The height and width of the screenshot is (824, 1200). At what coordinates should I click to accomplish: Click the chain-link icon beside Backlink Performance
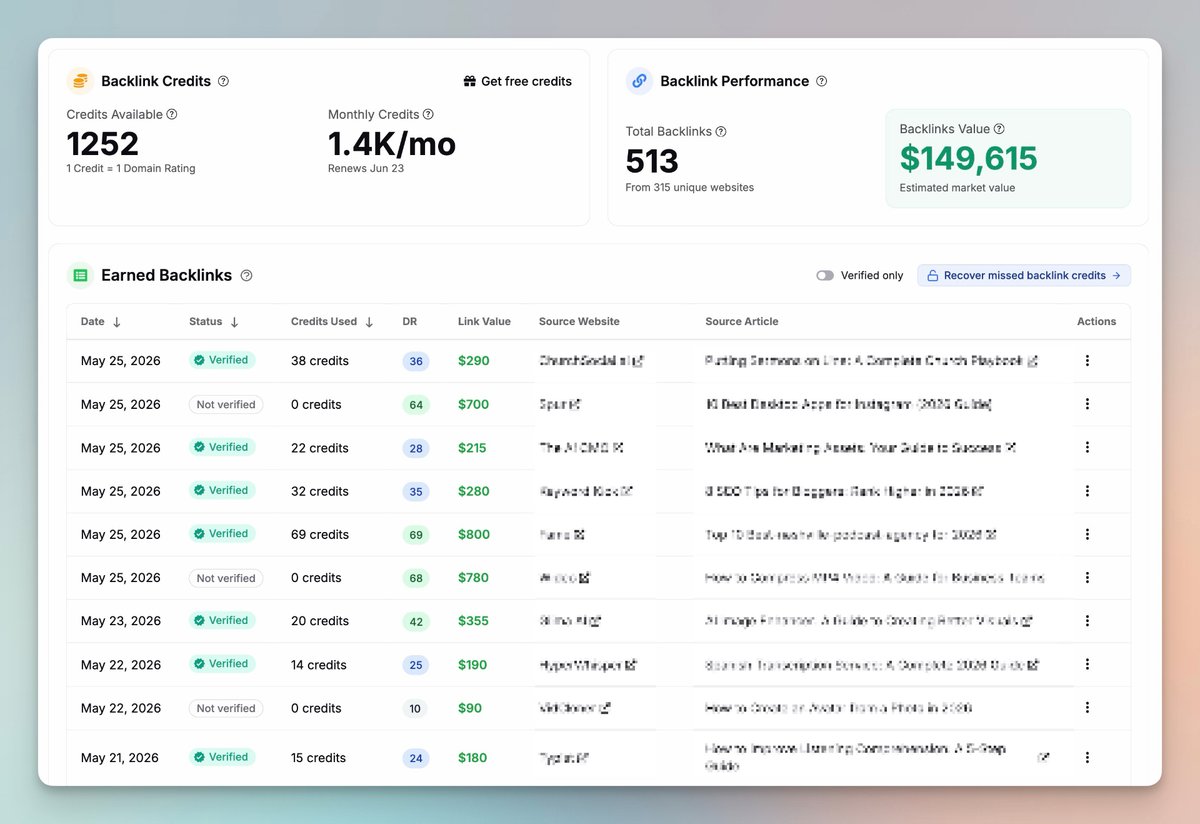coord(639,81)
